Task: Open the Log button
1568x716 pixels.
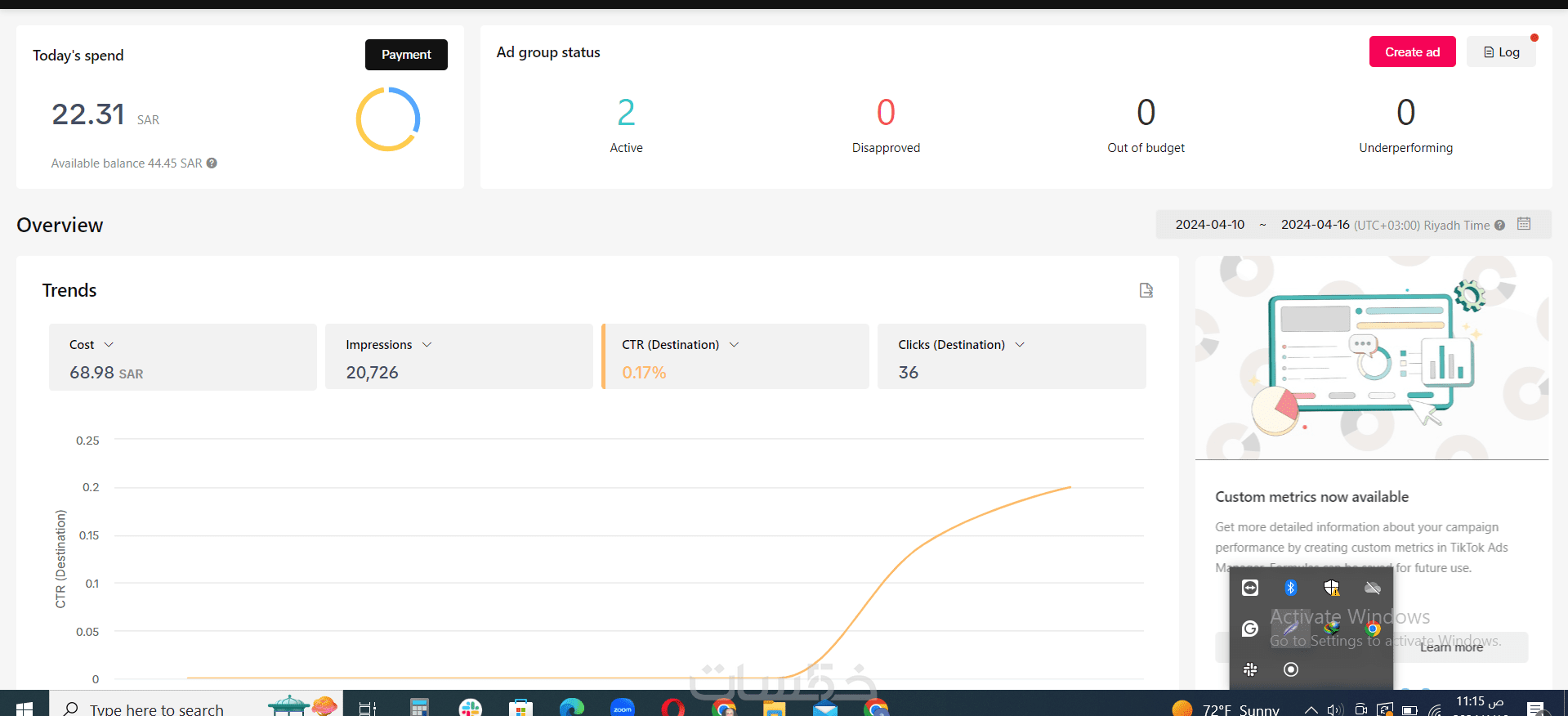Action: pos(1501,51)
